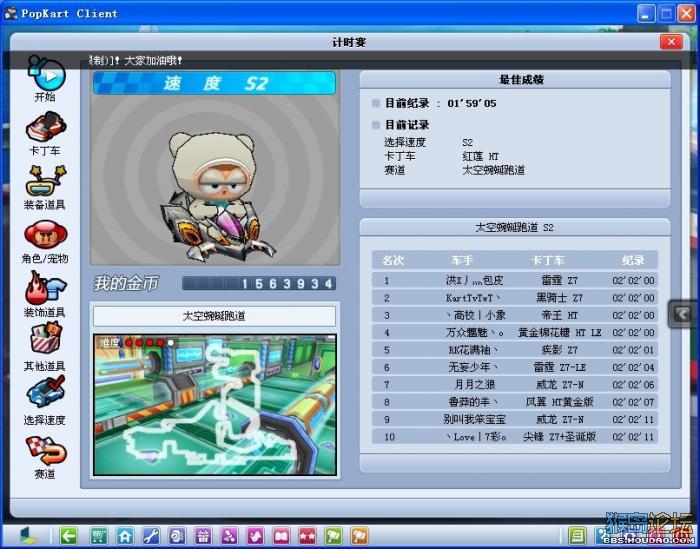Open the shopping cart store icon

point(99,536)
